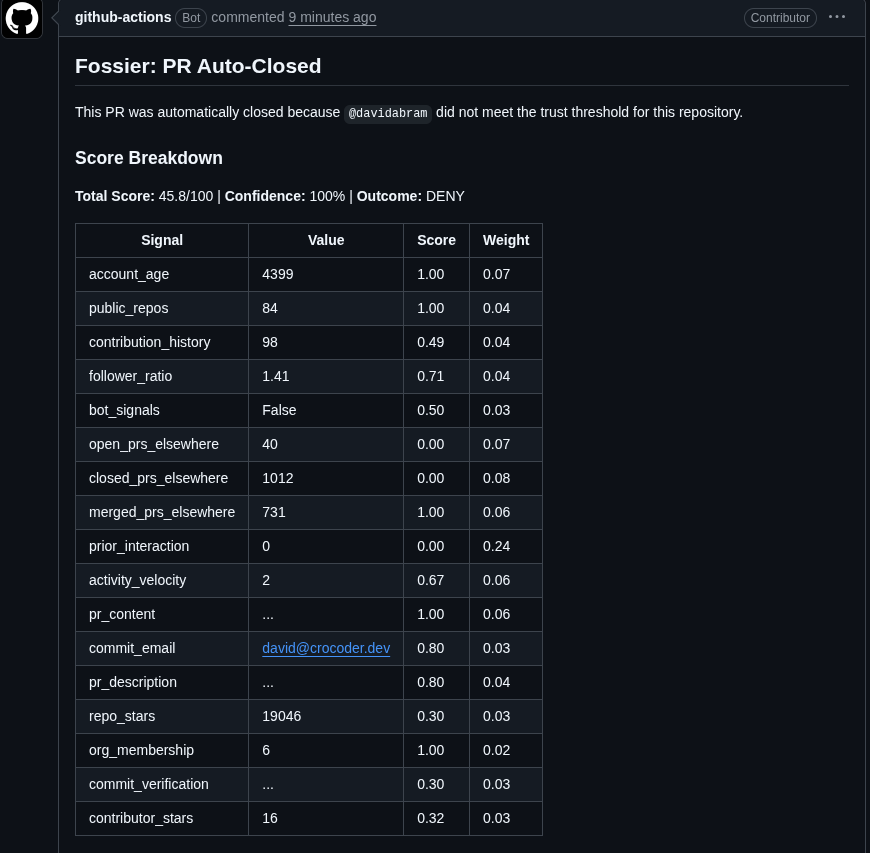
Task: Click the Signal column header
Action: tap(162, 240)
